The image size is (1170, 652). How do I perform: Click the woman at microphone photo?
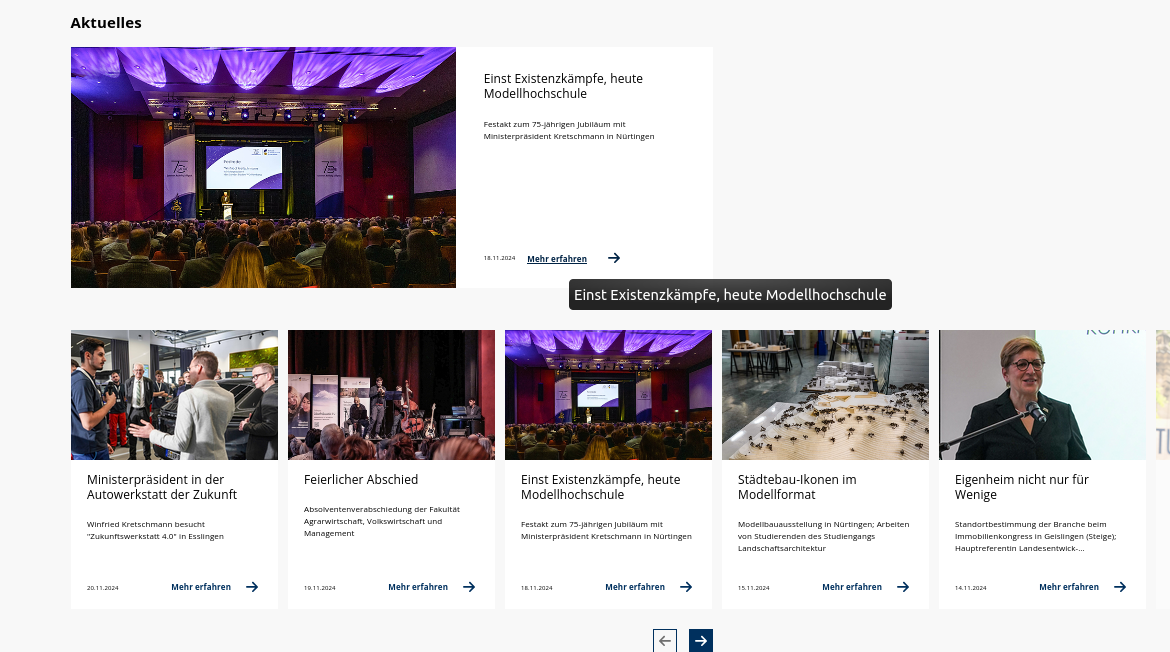point(1042,395)
